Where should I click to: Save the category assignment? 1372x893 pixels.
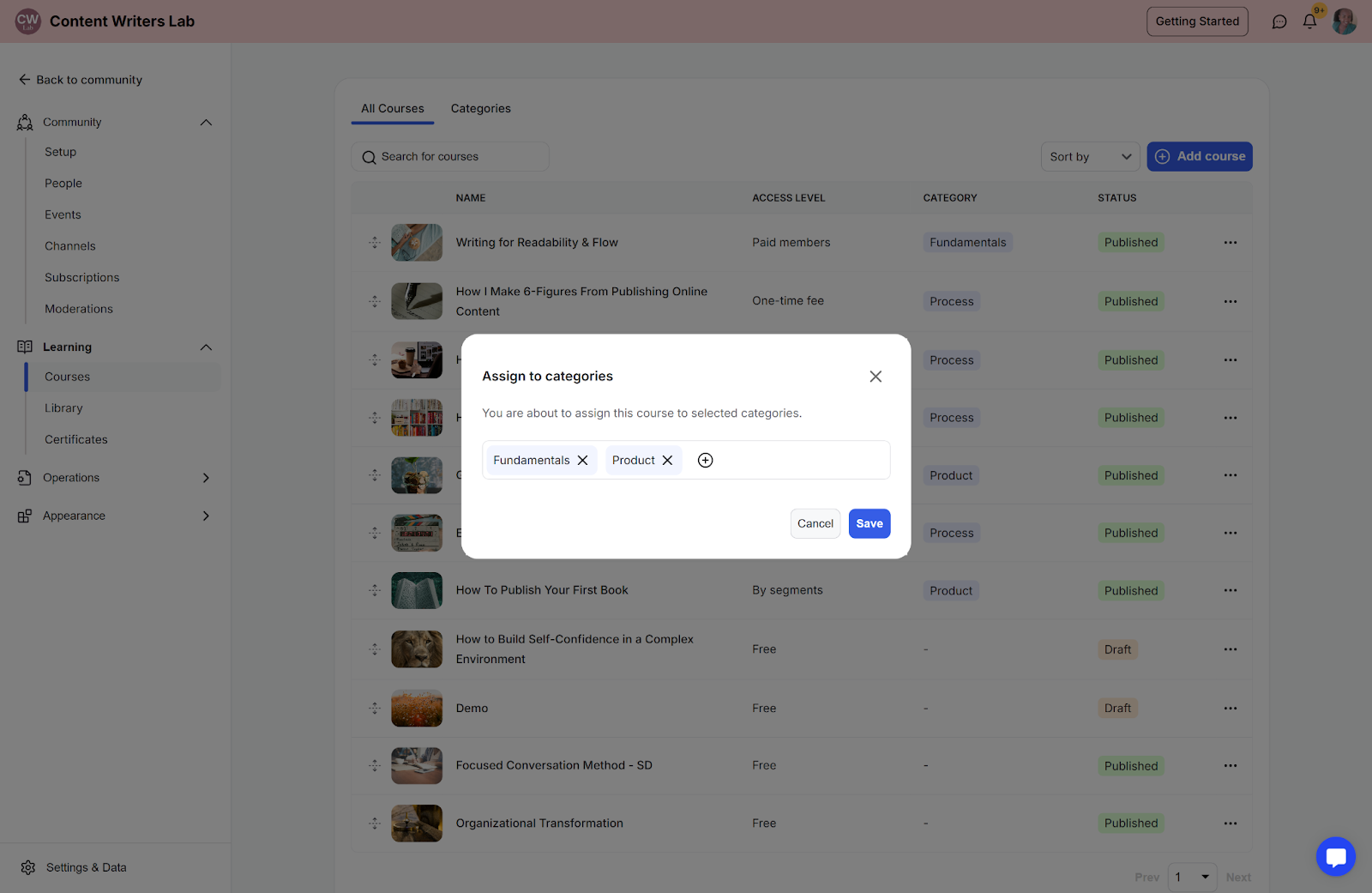(x=869, y=523)
